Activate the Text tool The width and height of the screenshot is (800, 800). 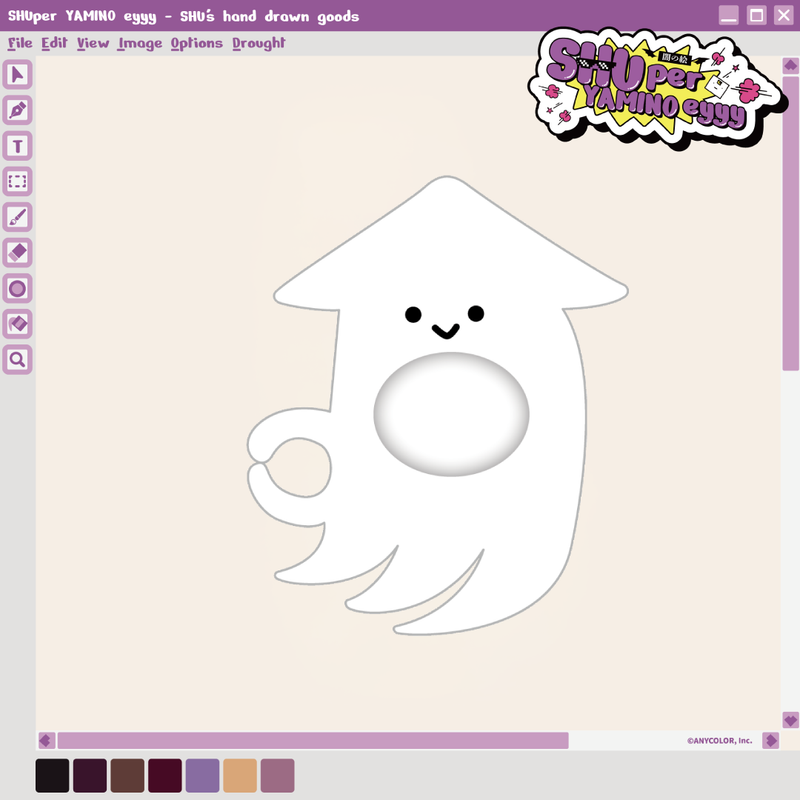(x=15, y=146)
